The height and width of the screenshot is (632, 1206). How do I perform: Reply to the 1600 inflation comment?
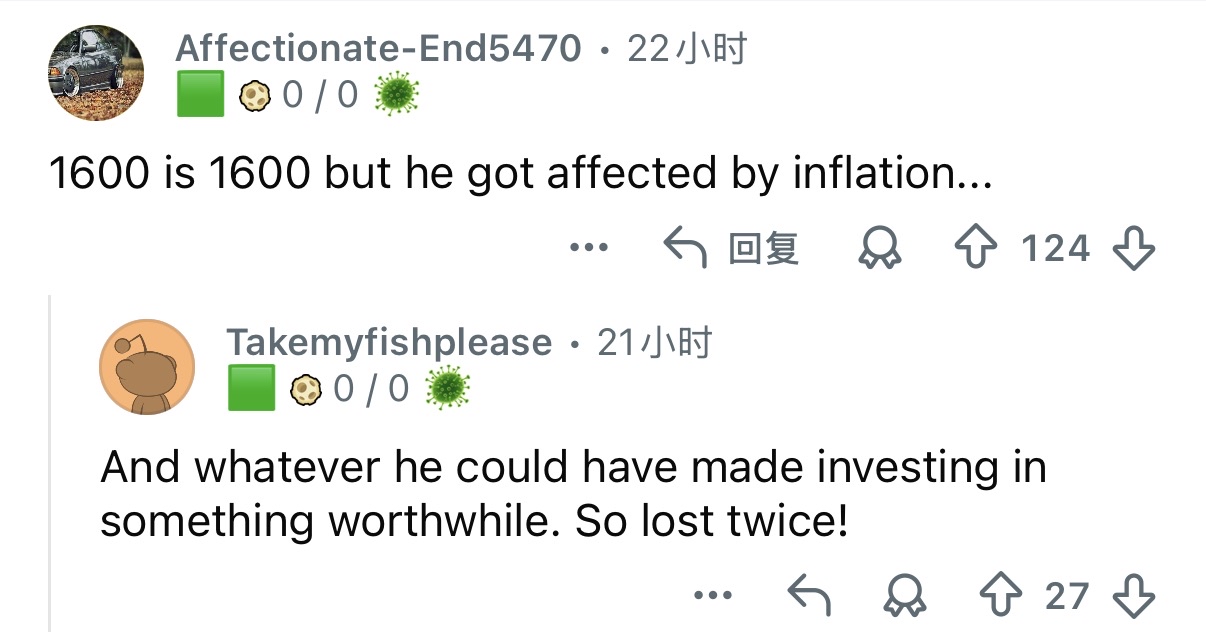click(733, 247)
